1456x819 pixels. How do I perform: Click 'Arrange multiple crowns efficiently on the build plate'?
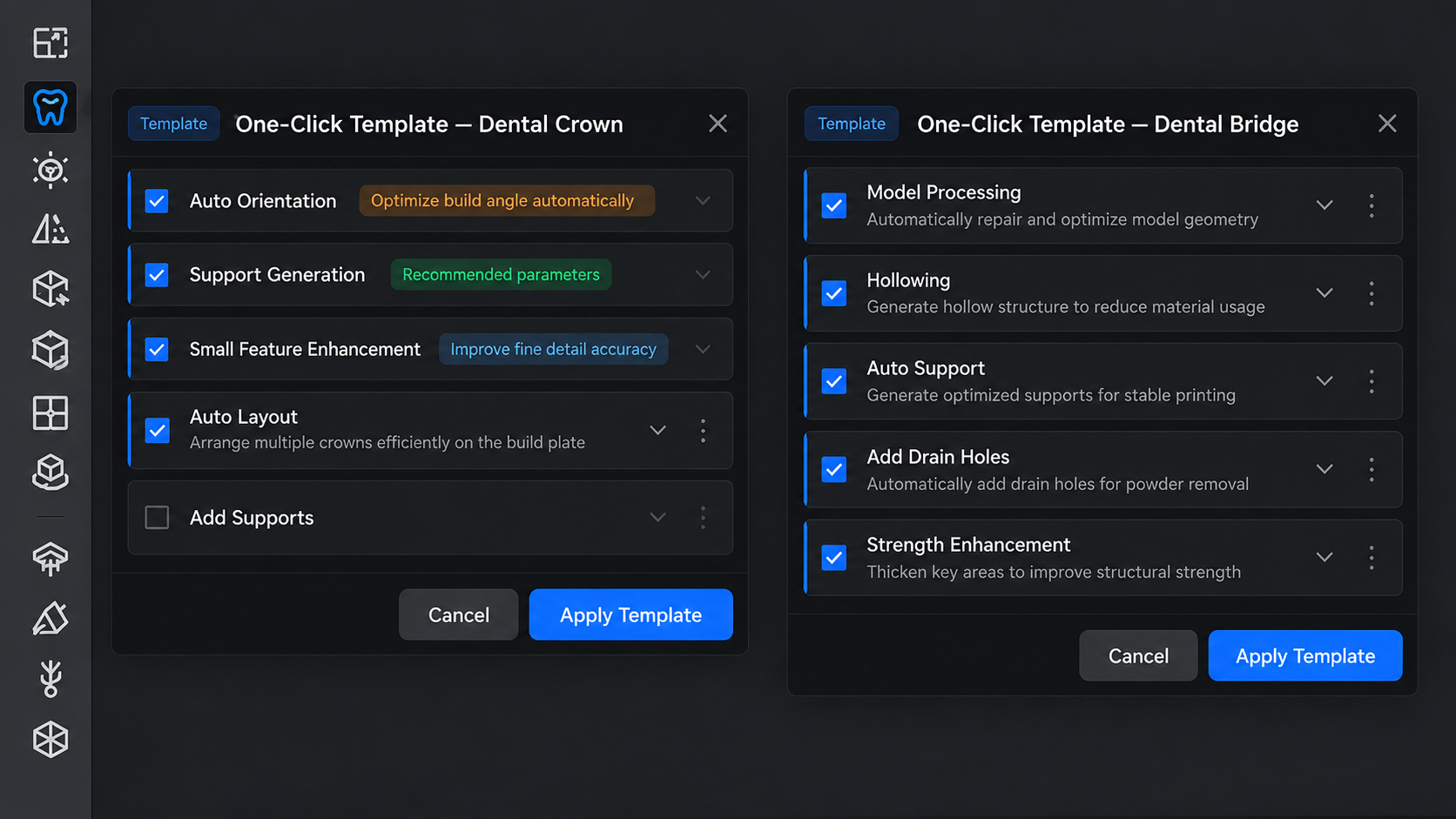point(388,443)
